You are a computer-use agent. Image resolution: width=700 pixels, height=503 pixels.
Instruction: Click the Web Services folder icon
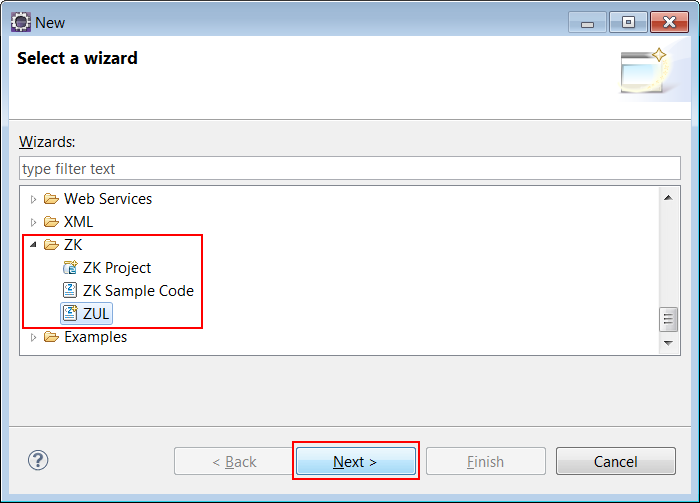(x=51, y=199)
